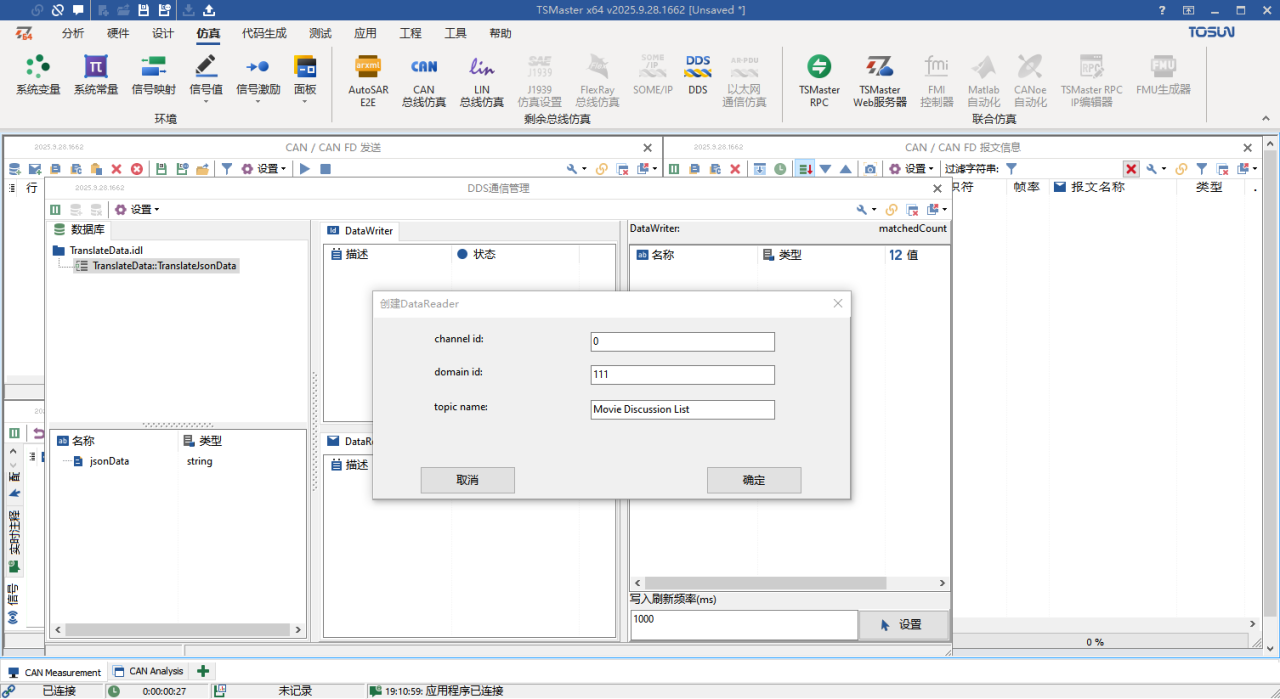Open the DDS window settings dropdown

[137, 210]
